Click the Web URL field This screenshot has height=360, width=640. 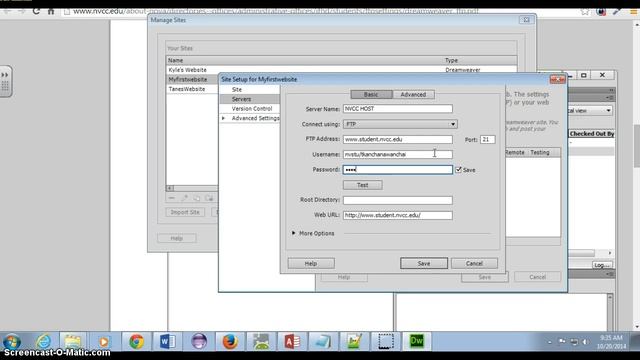click(x=398, y=215)
